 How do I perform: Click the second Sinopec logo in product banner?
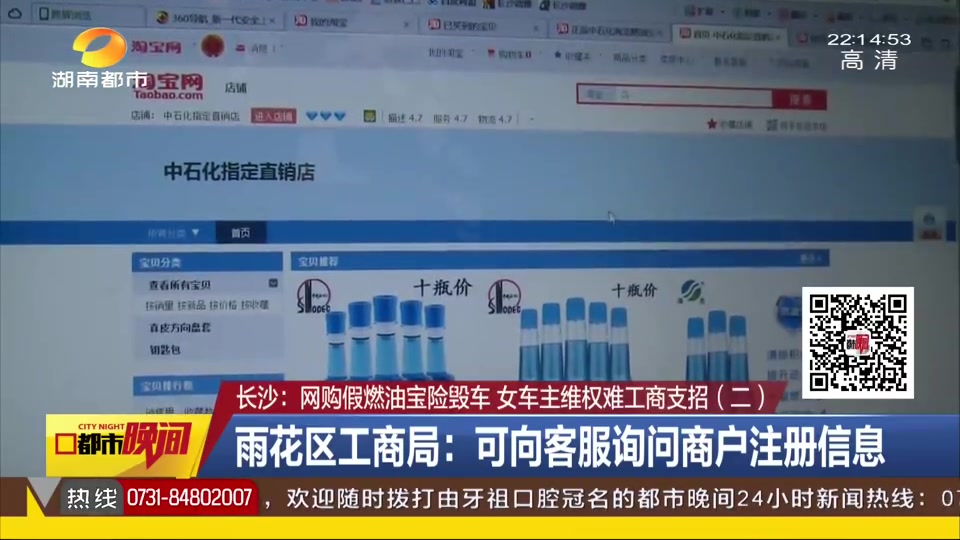[504, 297]
